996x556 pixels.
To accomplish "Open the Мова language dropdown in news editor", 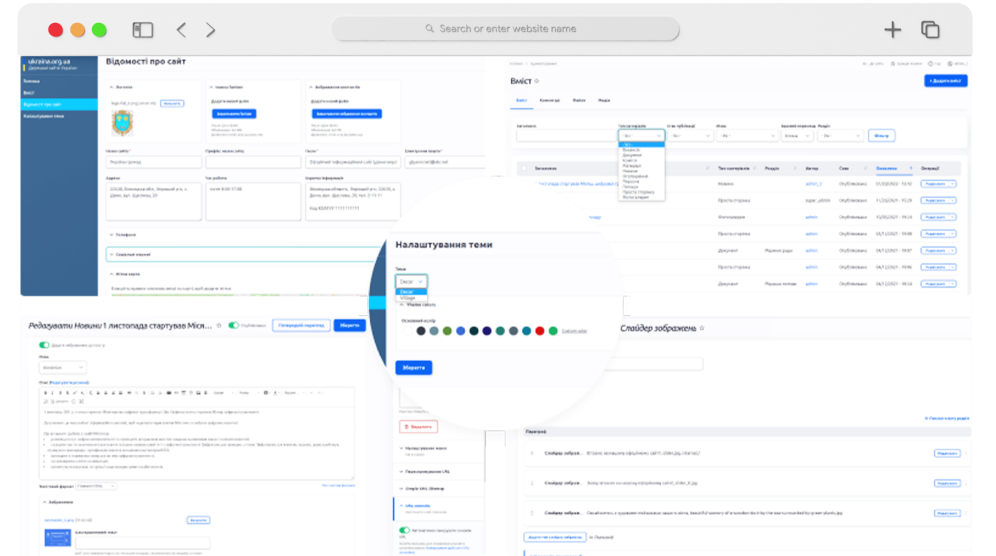I will pos(62,367).
